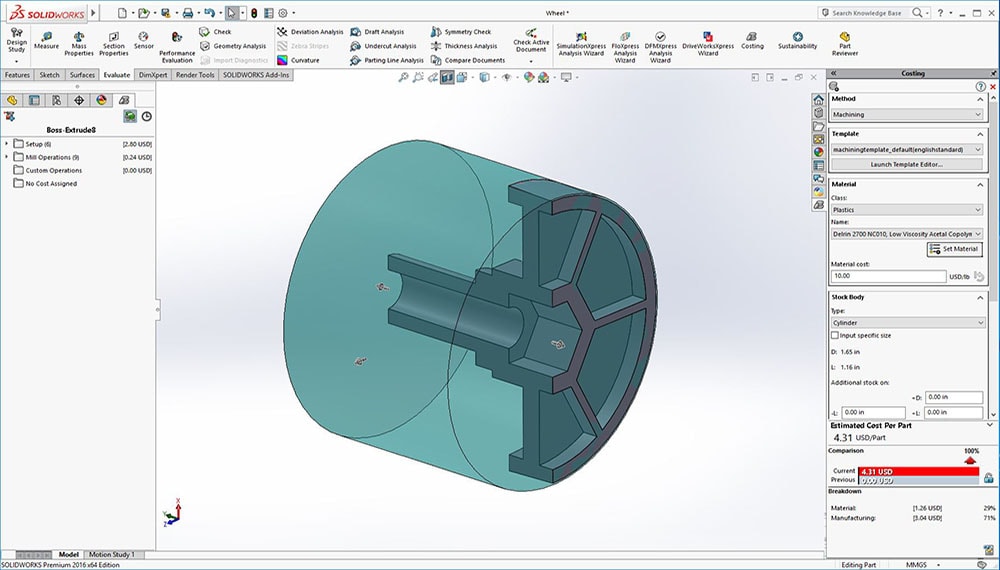Open Undercut Analysis

coord(383,46)
